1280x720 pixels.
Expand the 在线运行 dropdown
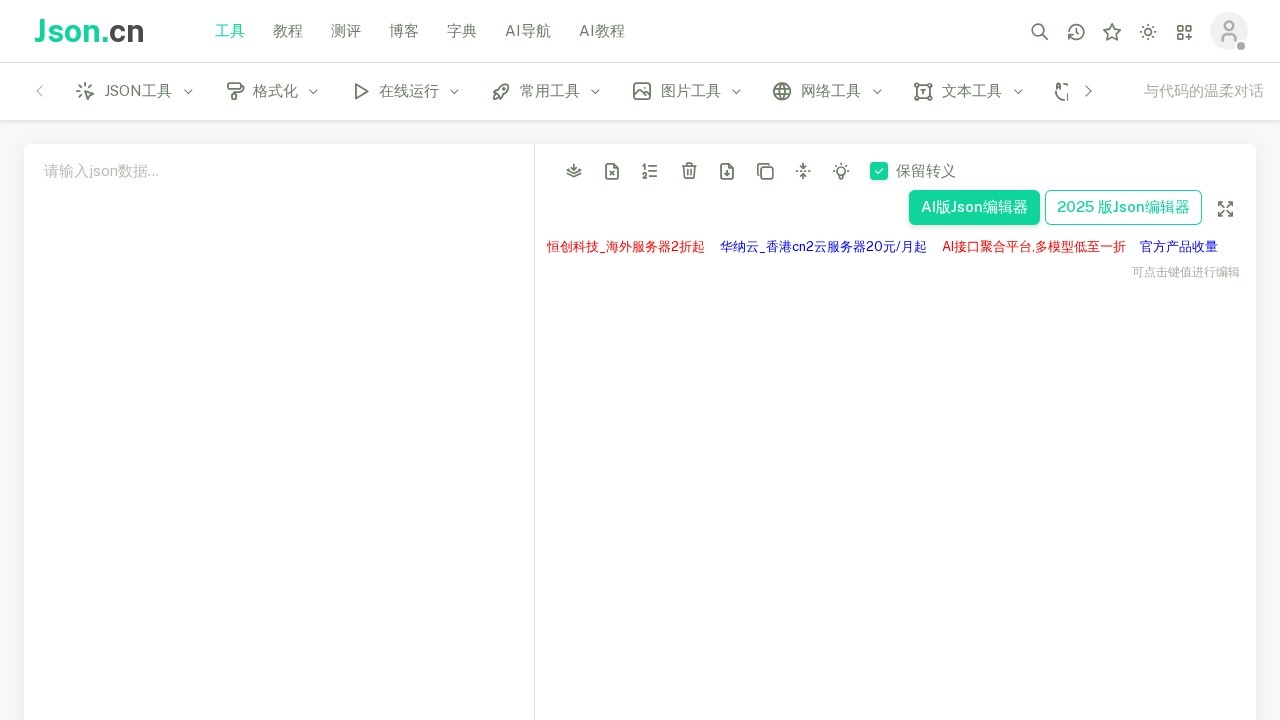point(406,91)
